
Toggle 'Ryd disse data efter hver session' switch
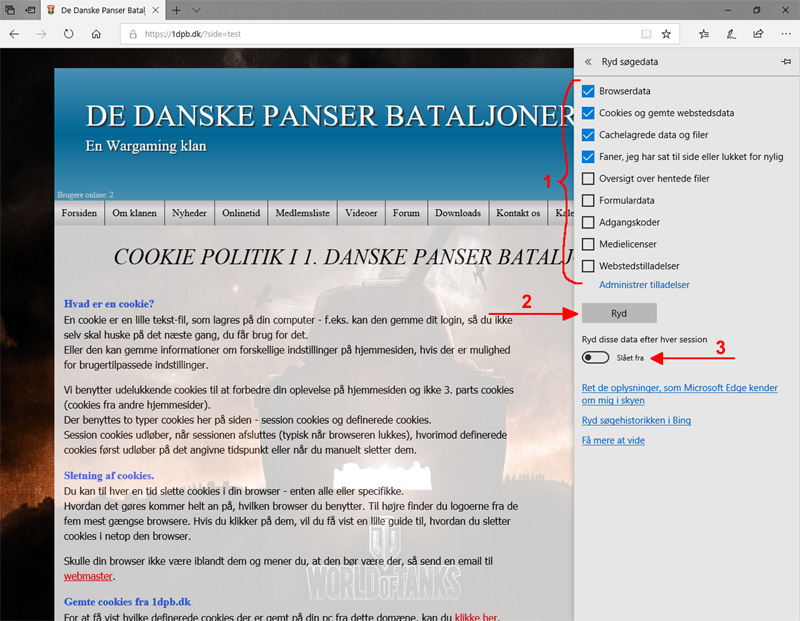(x=594, y=357)
